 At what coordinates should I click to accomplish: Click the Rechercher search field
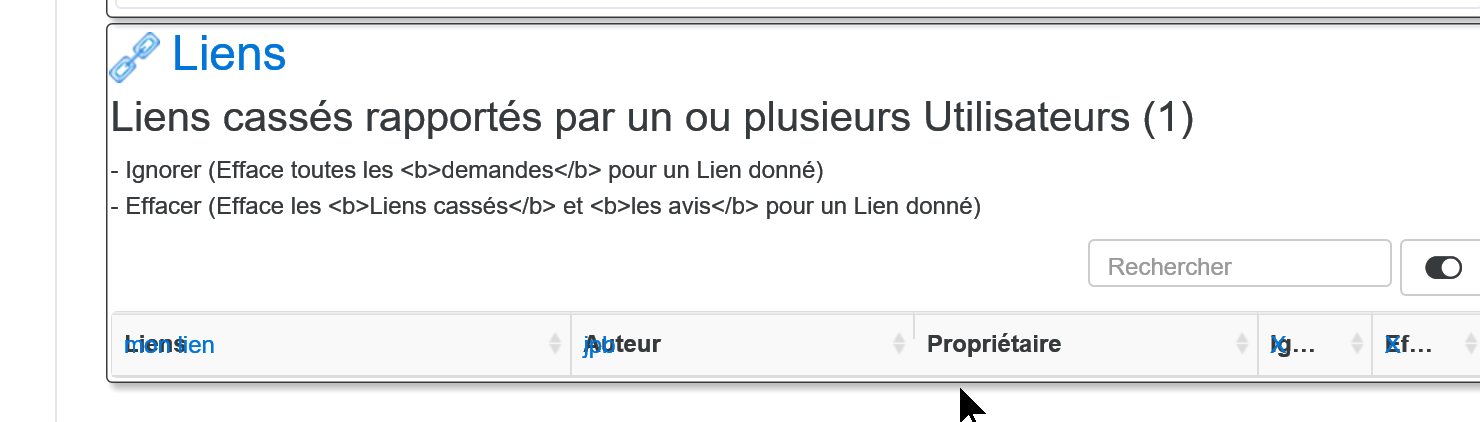1239,263
